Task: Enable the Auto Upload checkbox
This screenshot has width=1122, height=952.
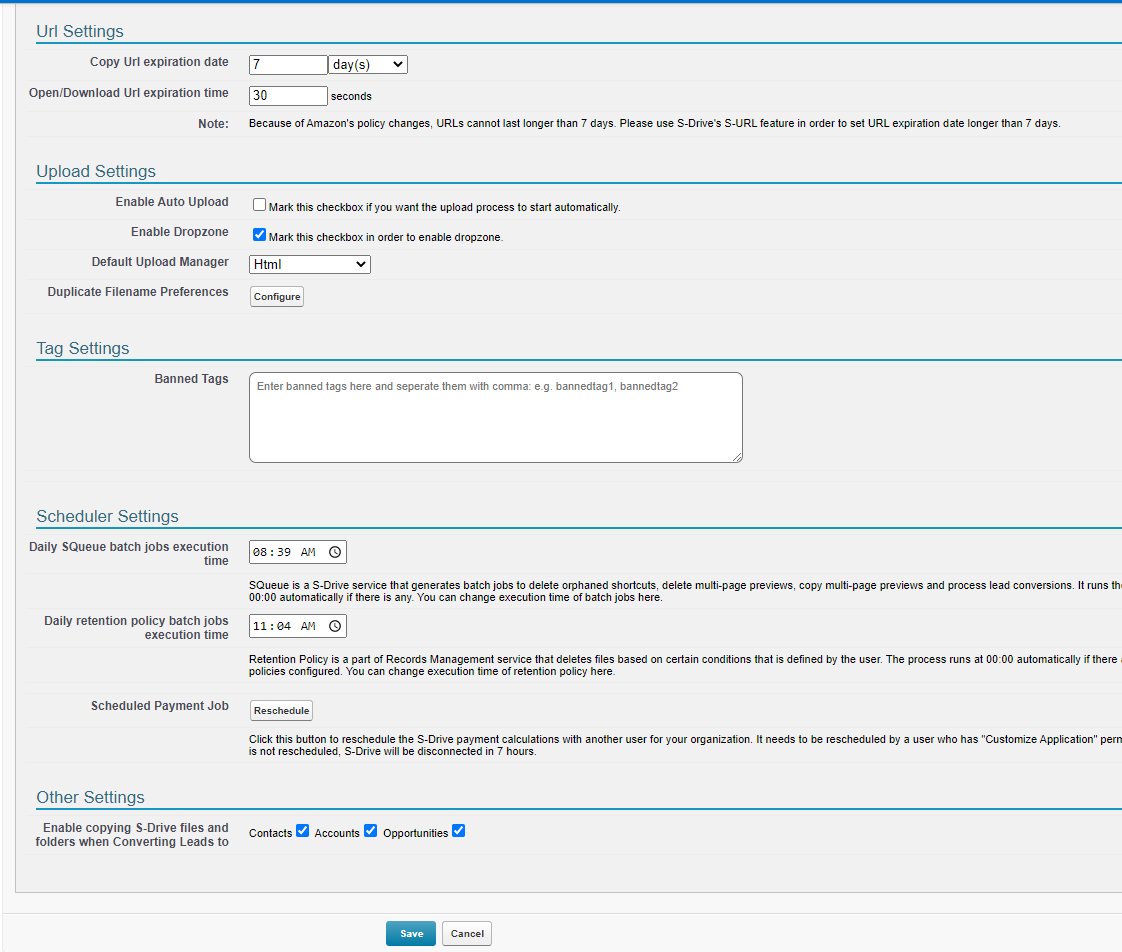Action: tap(260, 205)
